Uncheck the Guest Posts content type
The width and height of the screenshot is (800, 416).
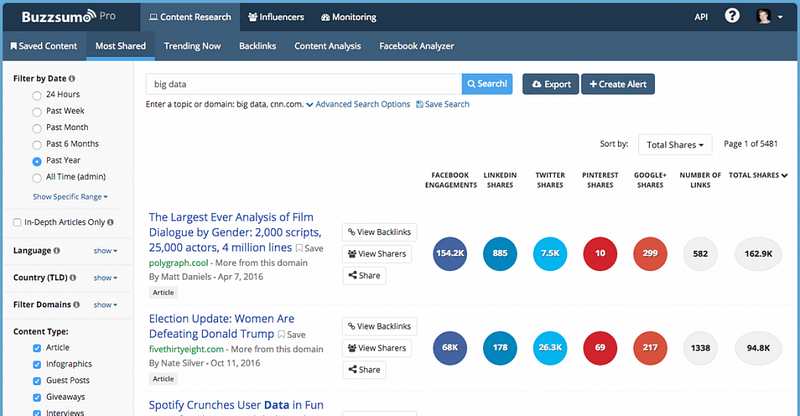click(37, 381)
